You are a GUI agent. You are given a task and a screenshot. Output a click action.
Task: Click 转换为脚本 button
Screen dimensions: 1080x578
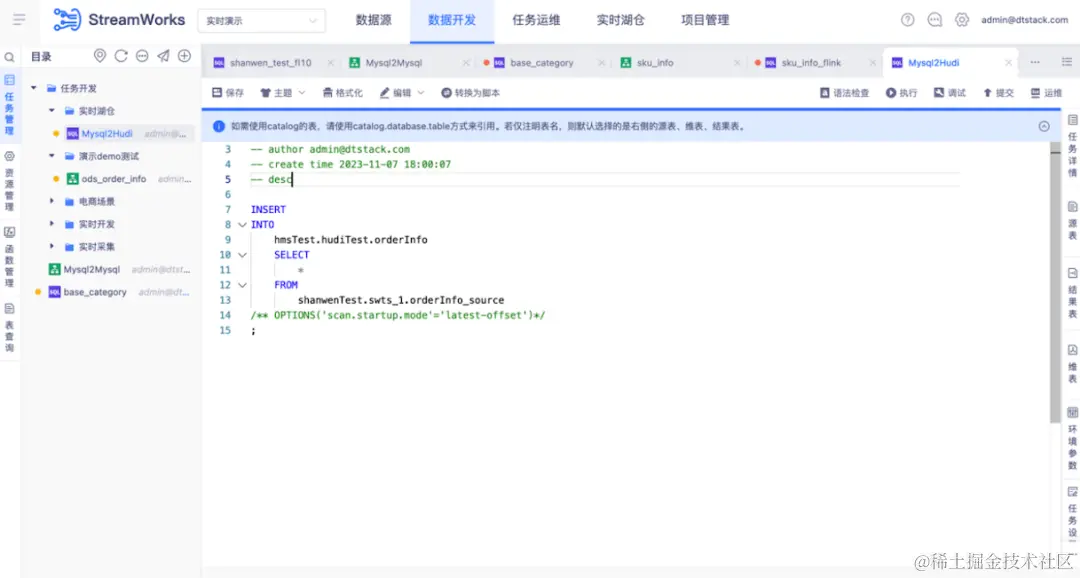click(470, 92)
